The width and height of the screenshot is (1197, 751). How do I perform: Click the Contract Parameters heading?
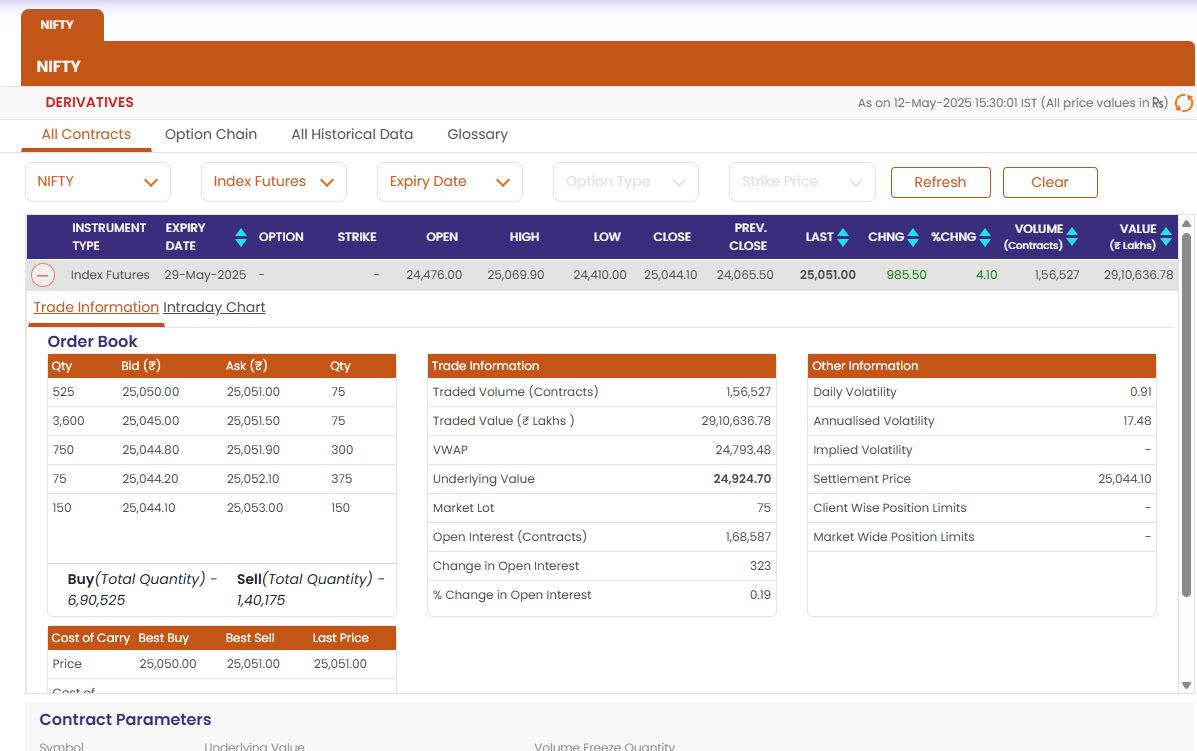125,720
